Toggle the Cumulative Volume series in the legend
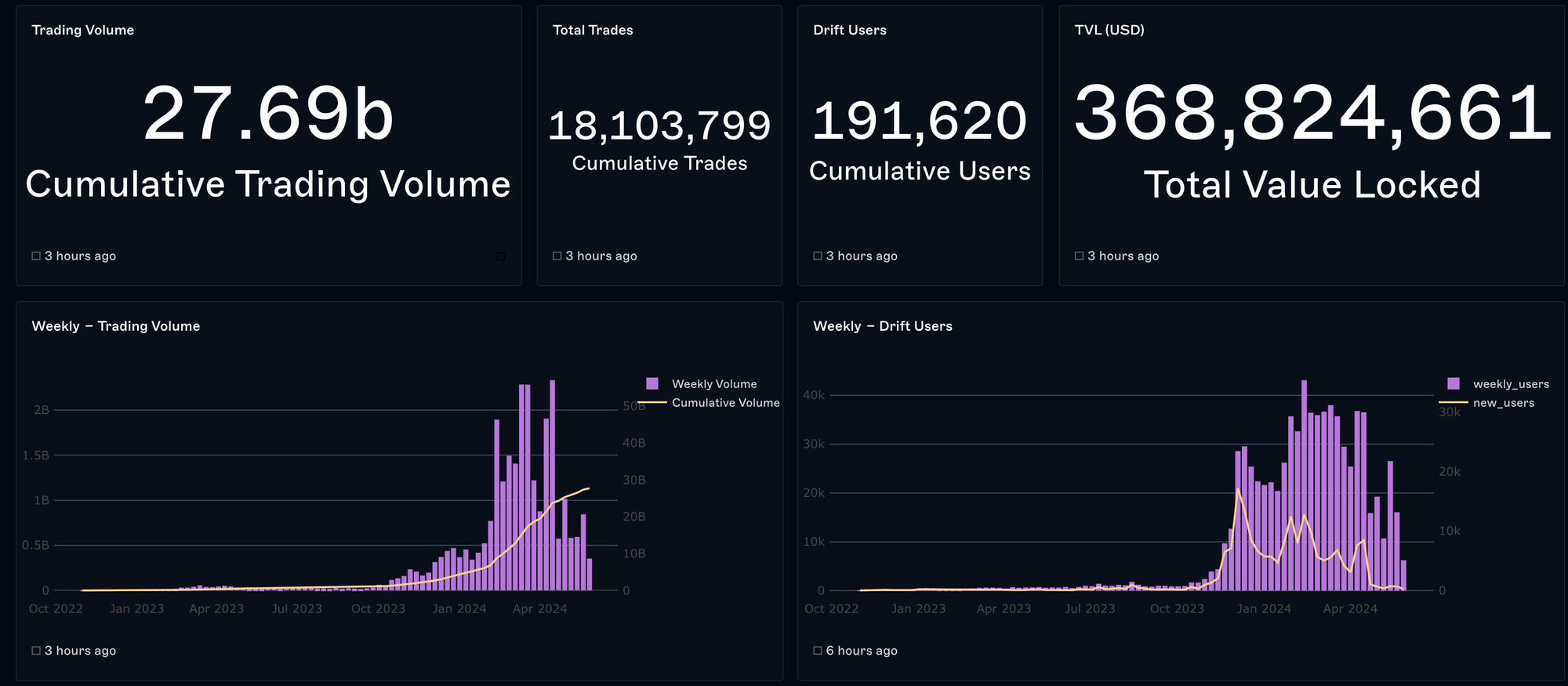The height and width of the screenshot is (686, 1568). [x=725, y=403]
